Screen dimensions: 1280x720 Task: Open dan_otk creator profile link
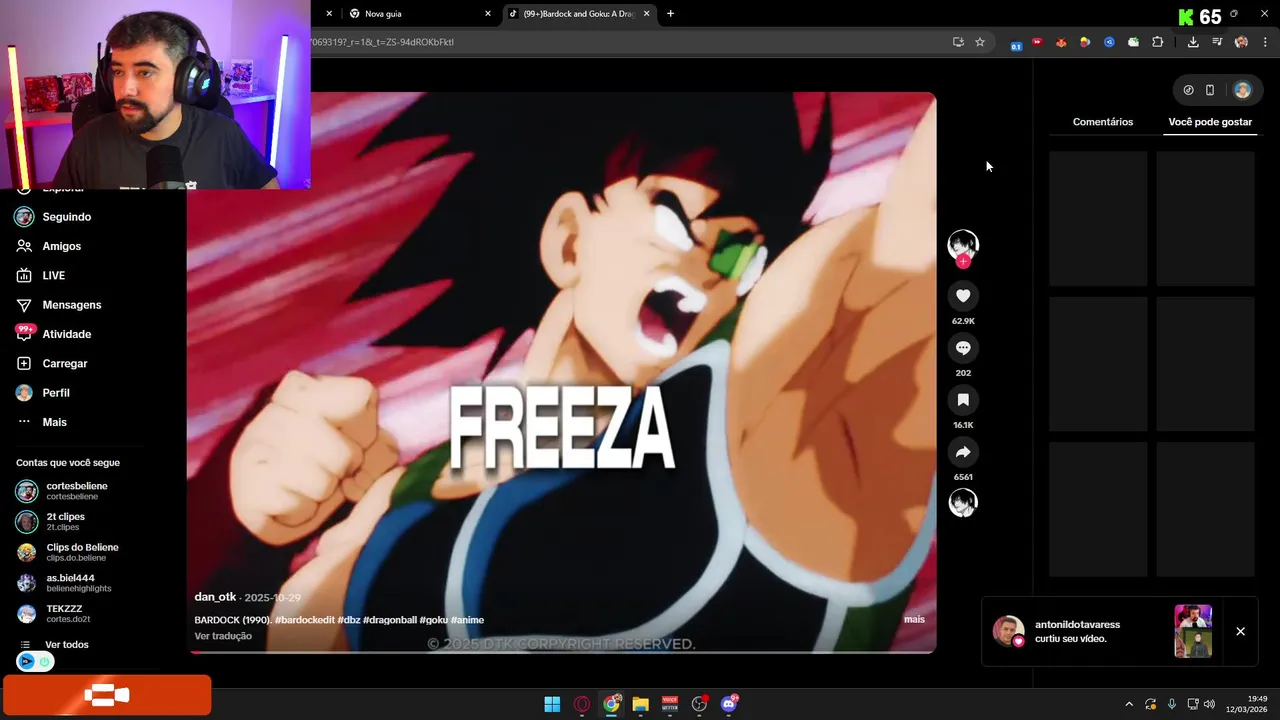pos(215,597)
